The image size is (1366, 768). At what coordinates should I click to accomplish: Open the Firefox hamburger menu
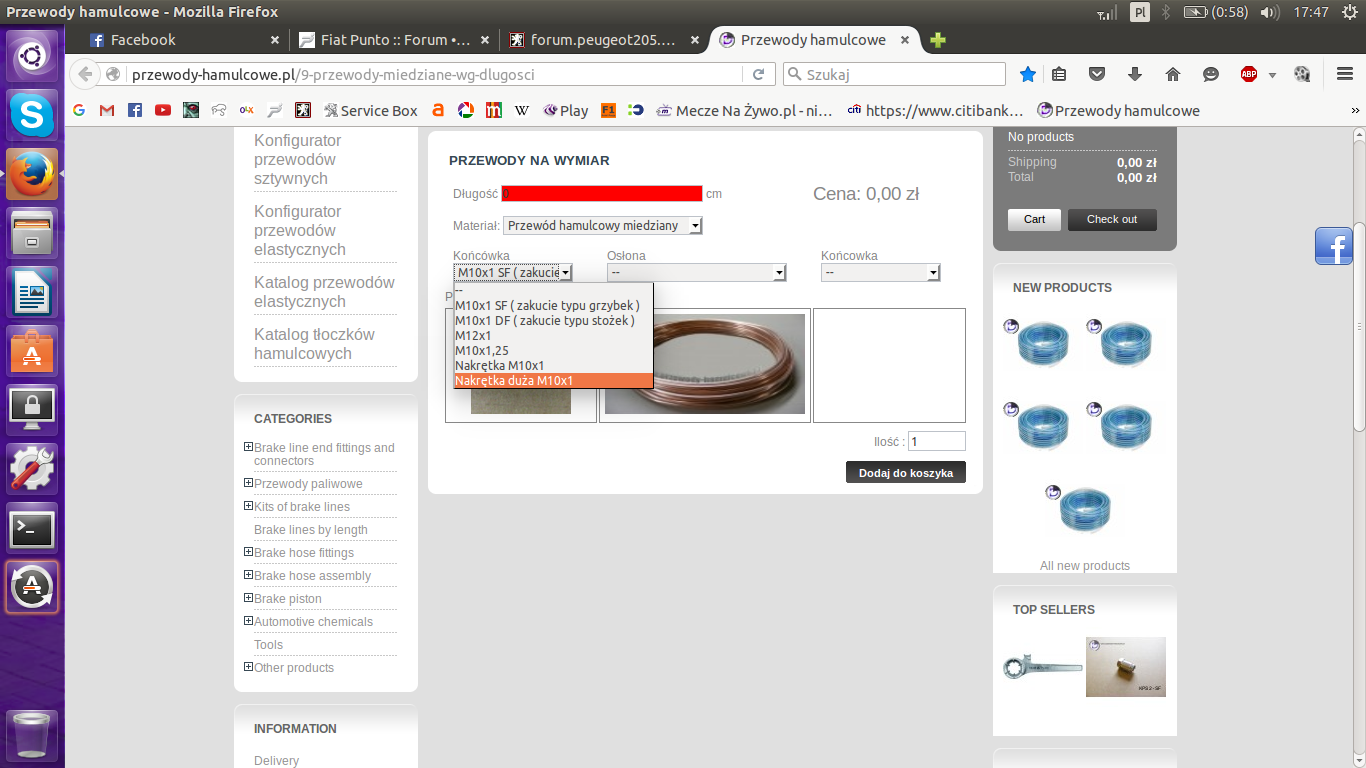pos(1345,74)
